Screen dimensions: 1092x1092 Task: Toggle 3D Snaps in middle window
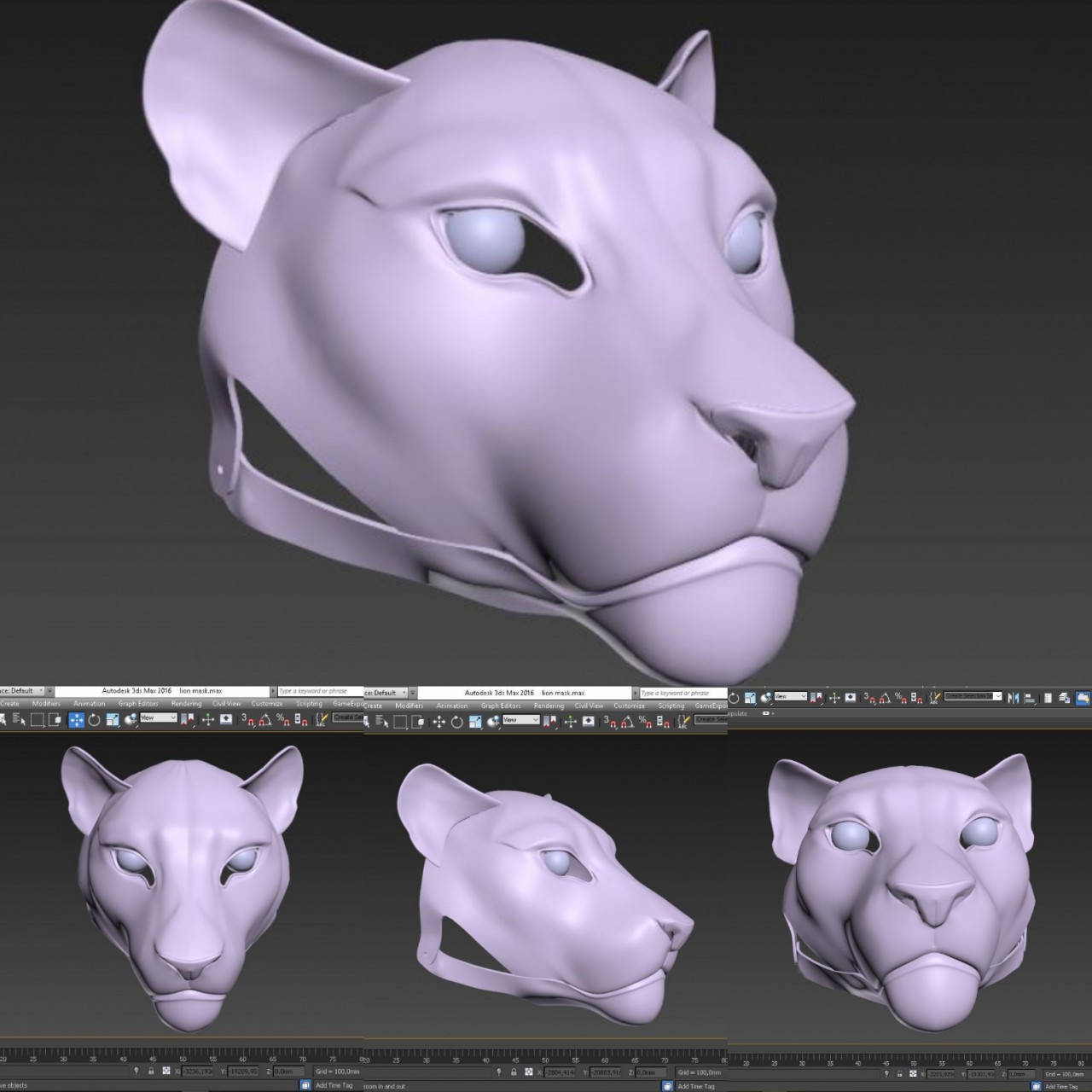611,722
